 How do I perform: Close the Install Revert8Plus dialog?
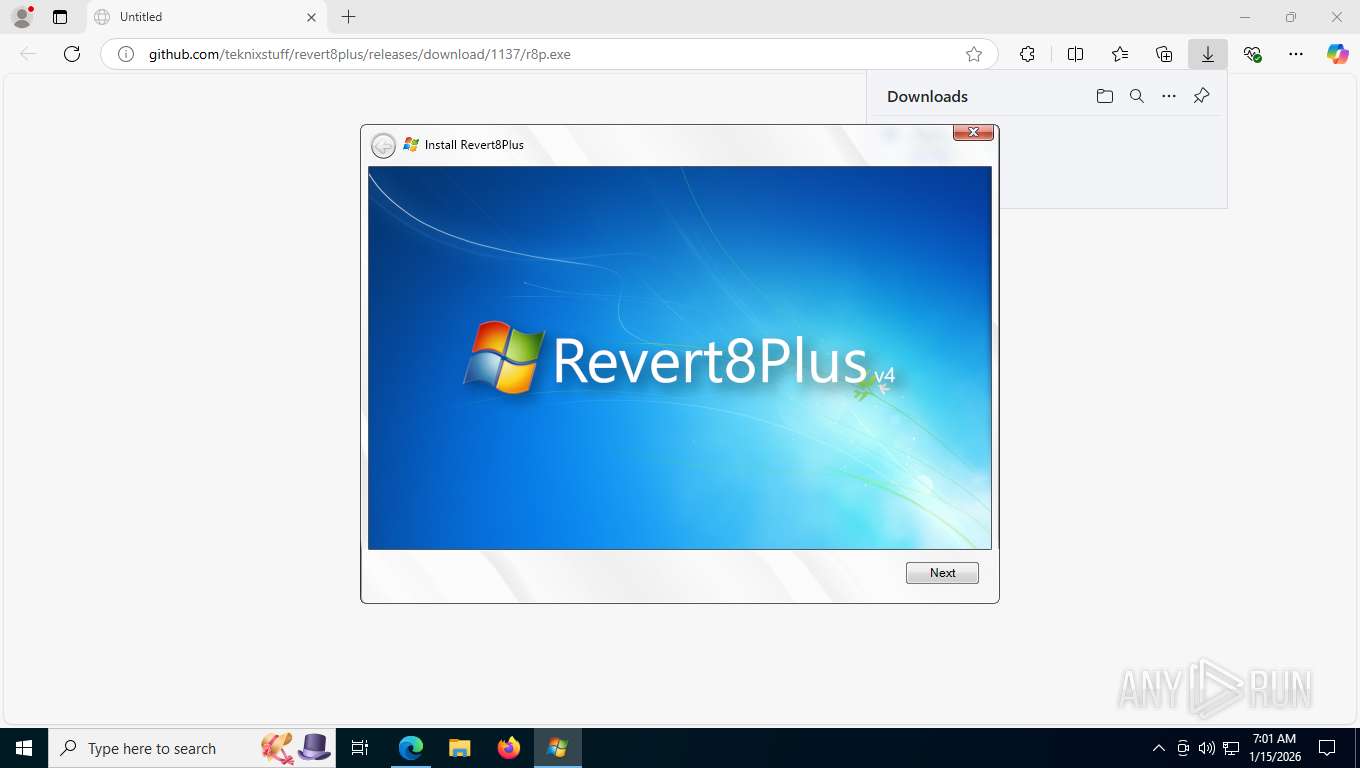tap(973, 132)
